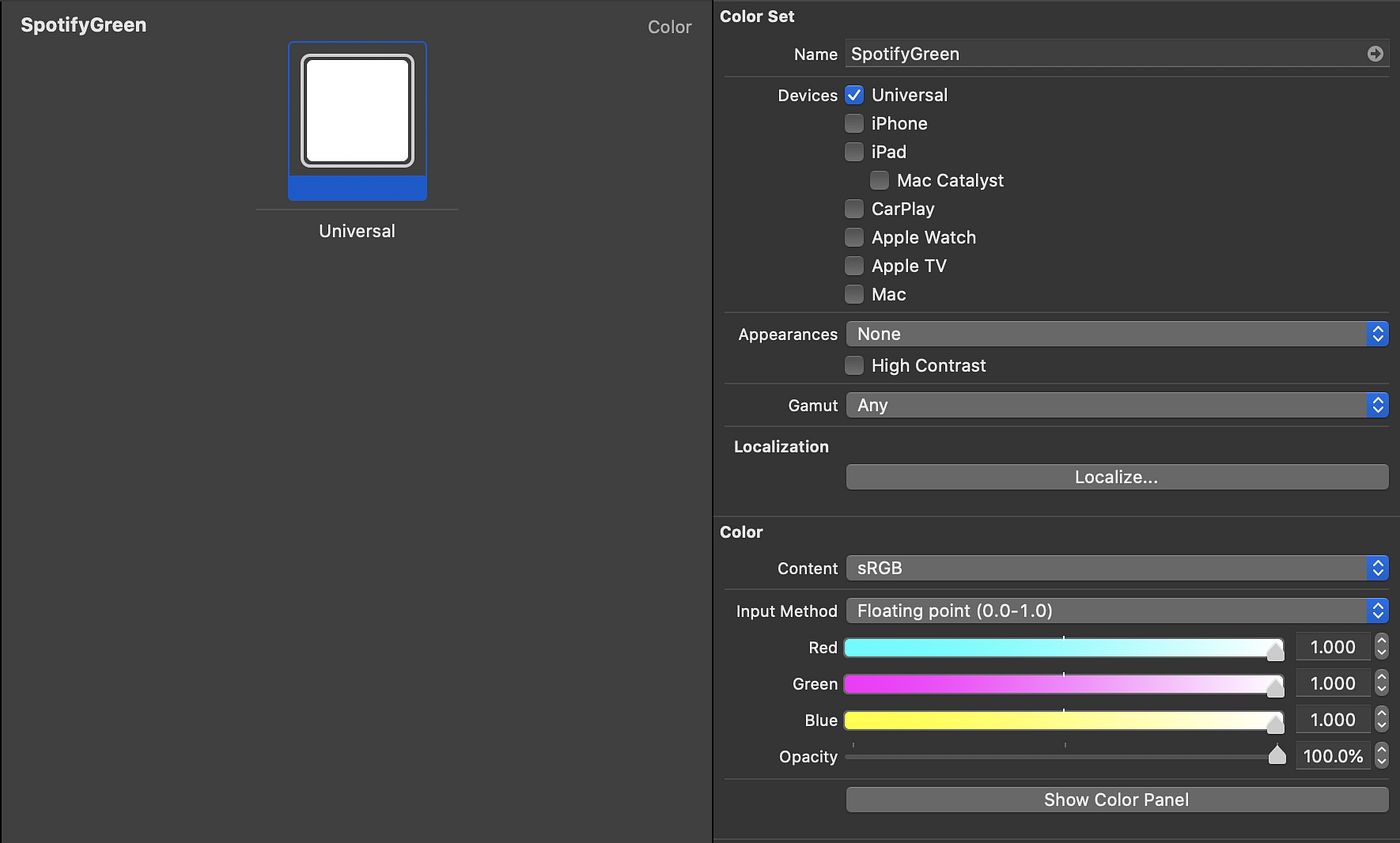Enable the iPad device checkbox
Screen dimensions: 1400x843
855,151
